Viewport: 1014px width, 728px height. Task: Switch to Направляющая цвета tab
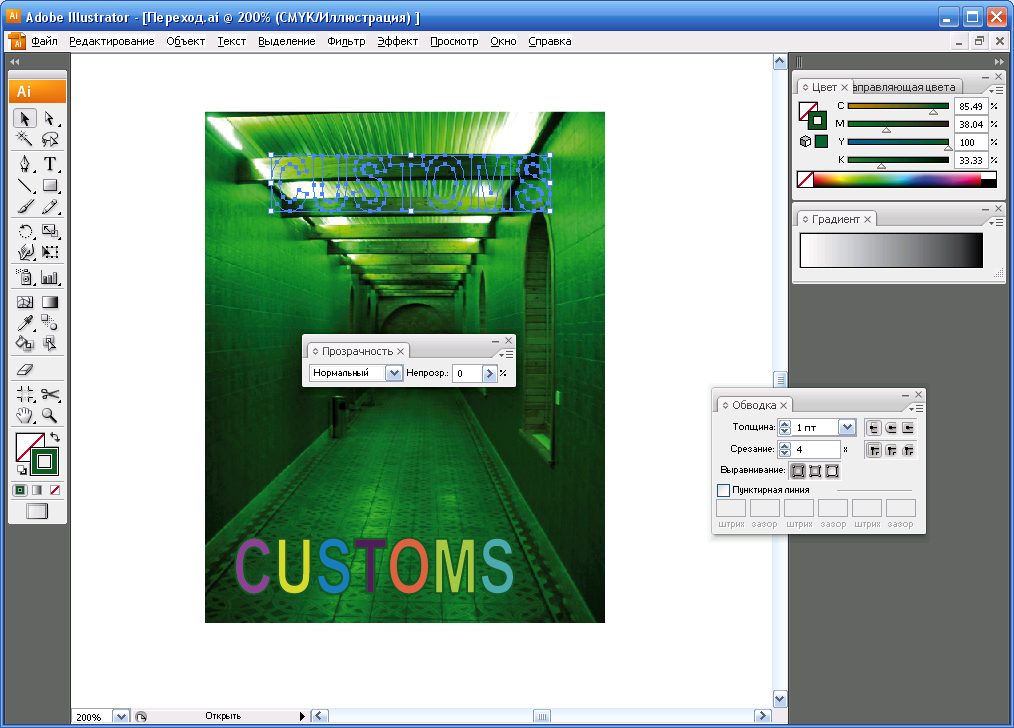905,87
